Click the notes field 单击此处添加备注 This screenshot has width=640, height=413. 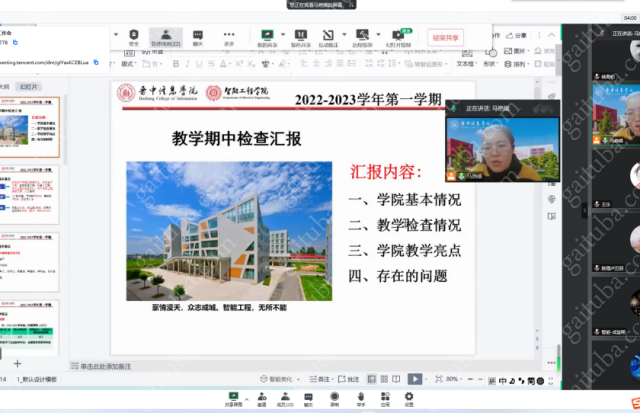(x=105, y=366)
